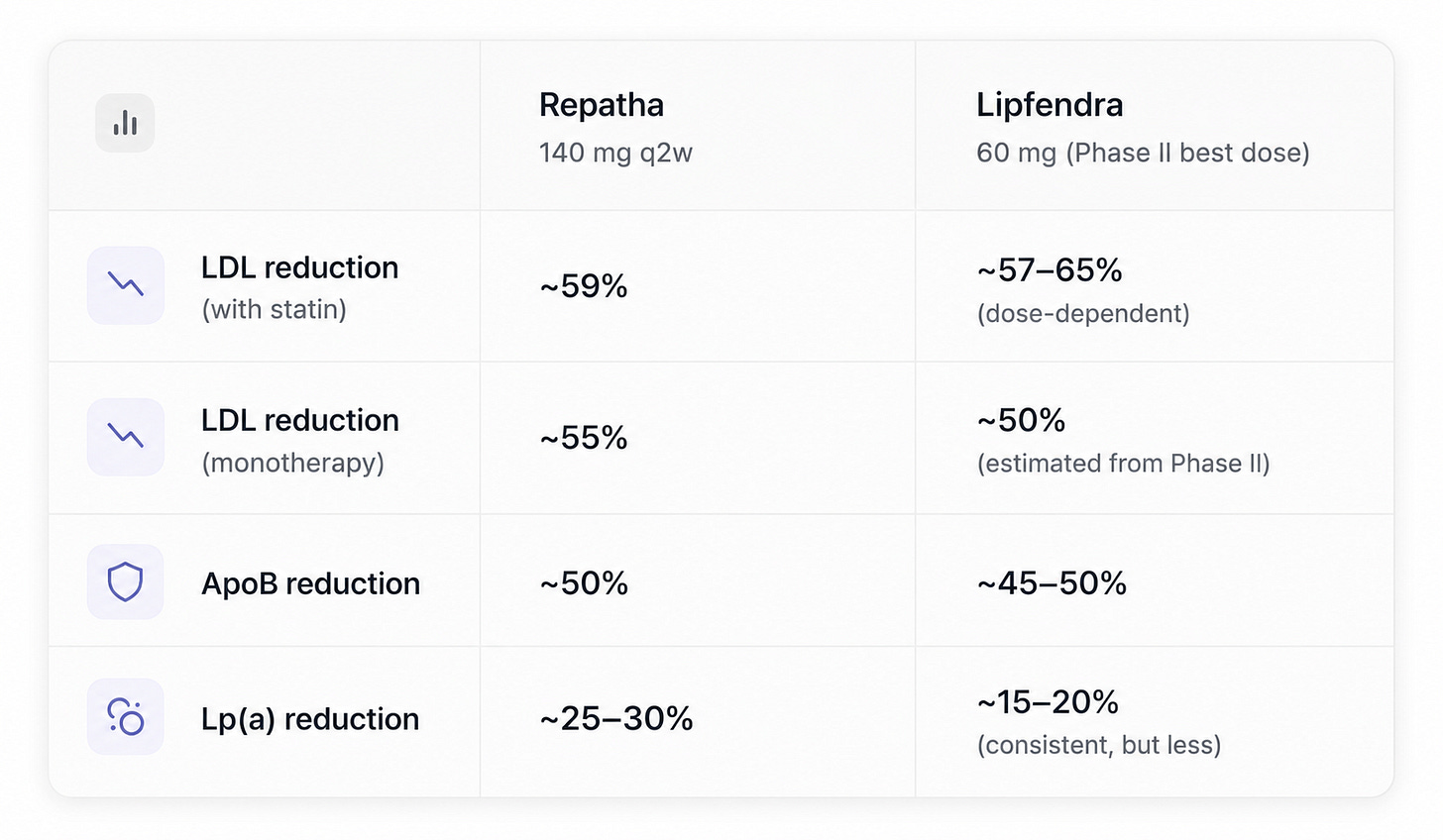Click Repatha's ~55% monotherapy value
This screenshot has width=1443, height=840.
[x=584, y=438]
